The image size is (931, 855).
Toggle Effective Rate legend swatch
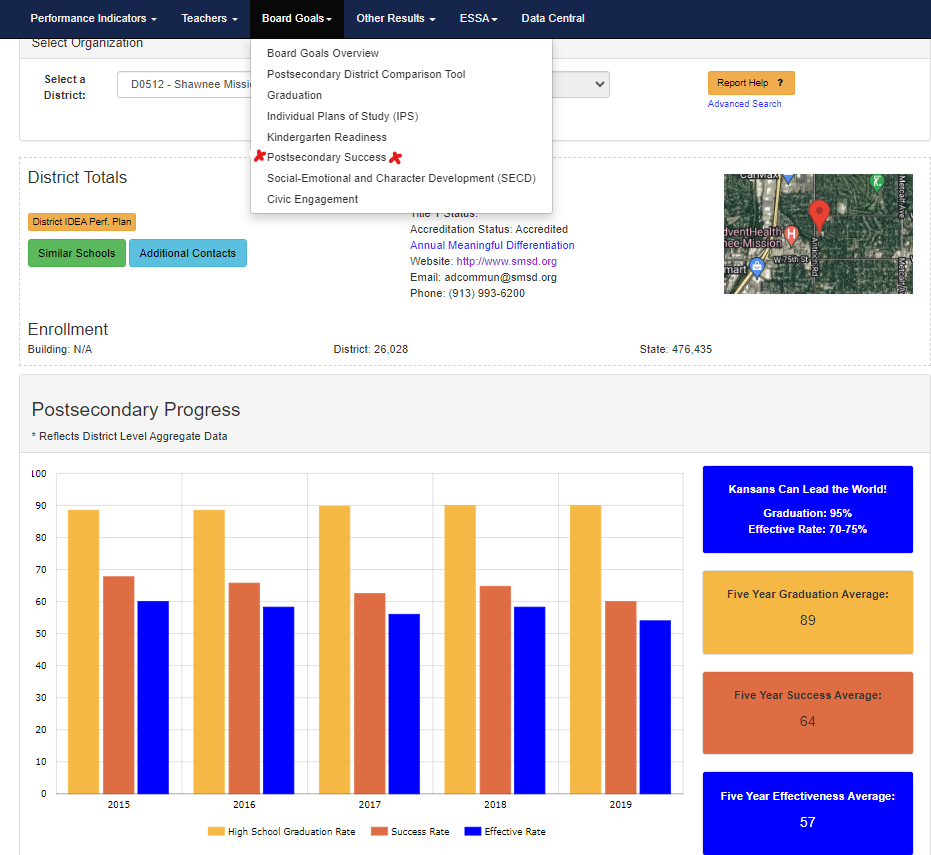473,831
